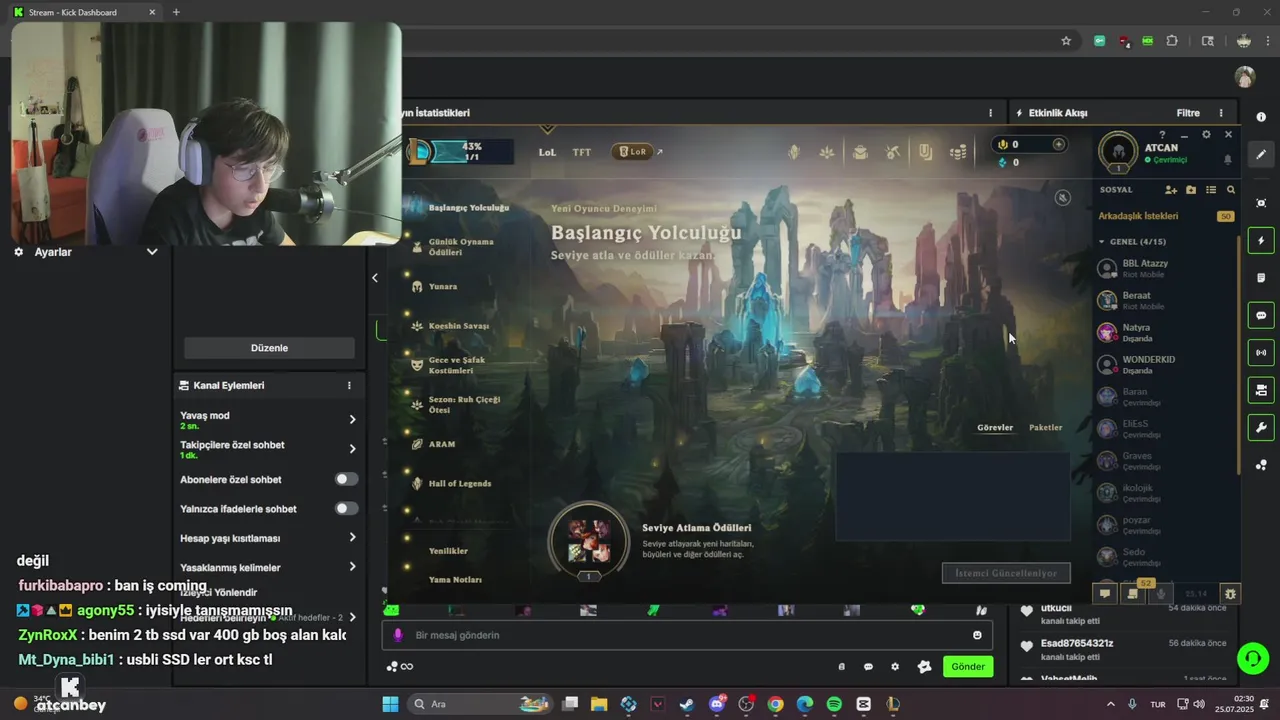Open the Collection backpack icon in LoL client

(x=860, y=152)
